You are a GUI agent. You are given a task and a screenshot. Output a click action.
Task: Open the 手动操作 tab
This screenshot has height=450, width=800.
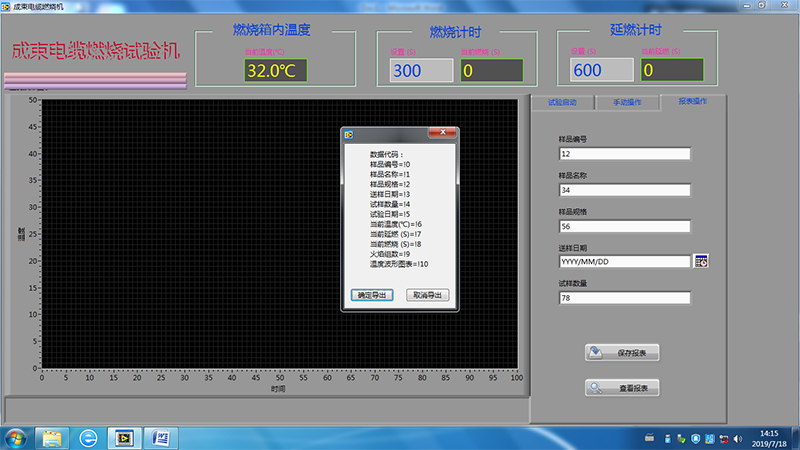point(628,102)
